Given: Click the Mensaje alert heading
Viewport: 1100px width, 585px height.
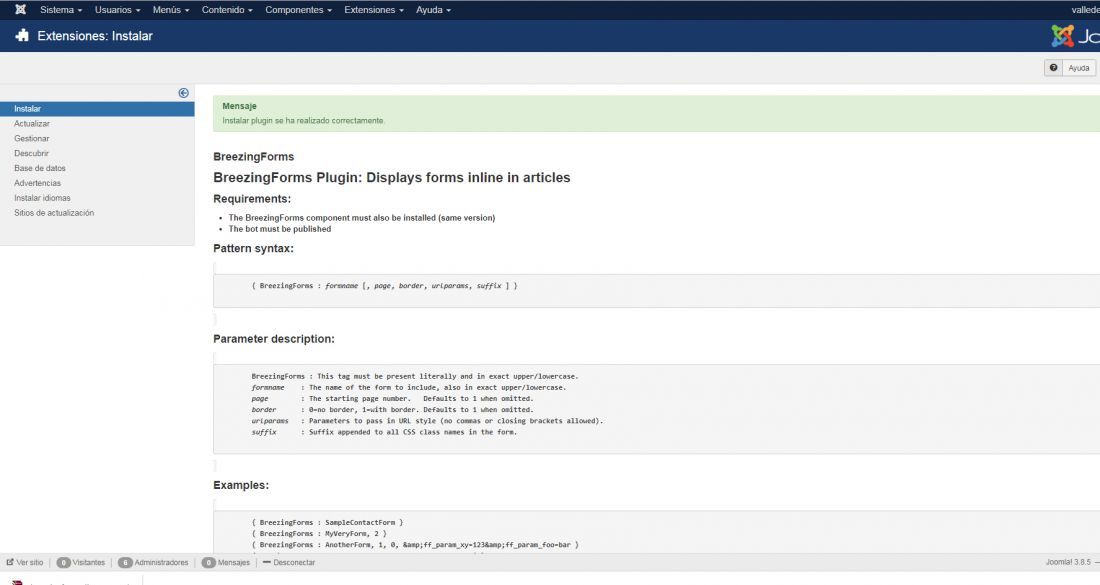Looking at the screenshot, I should tap(239, 106).
